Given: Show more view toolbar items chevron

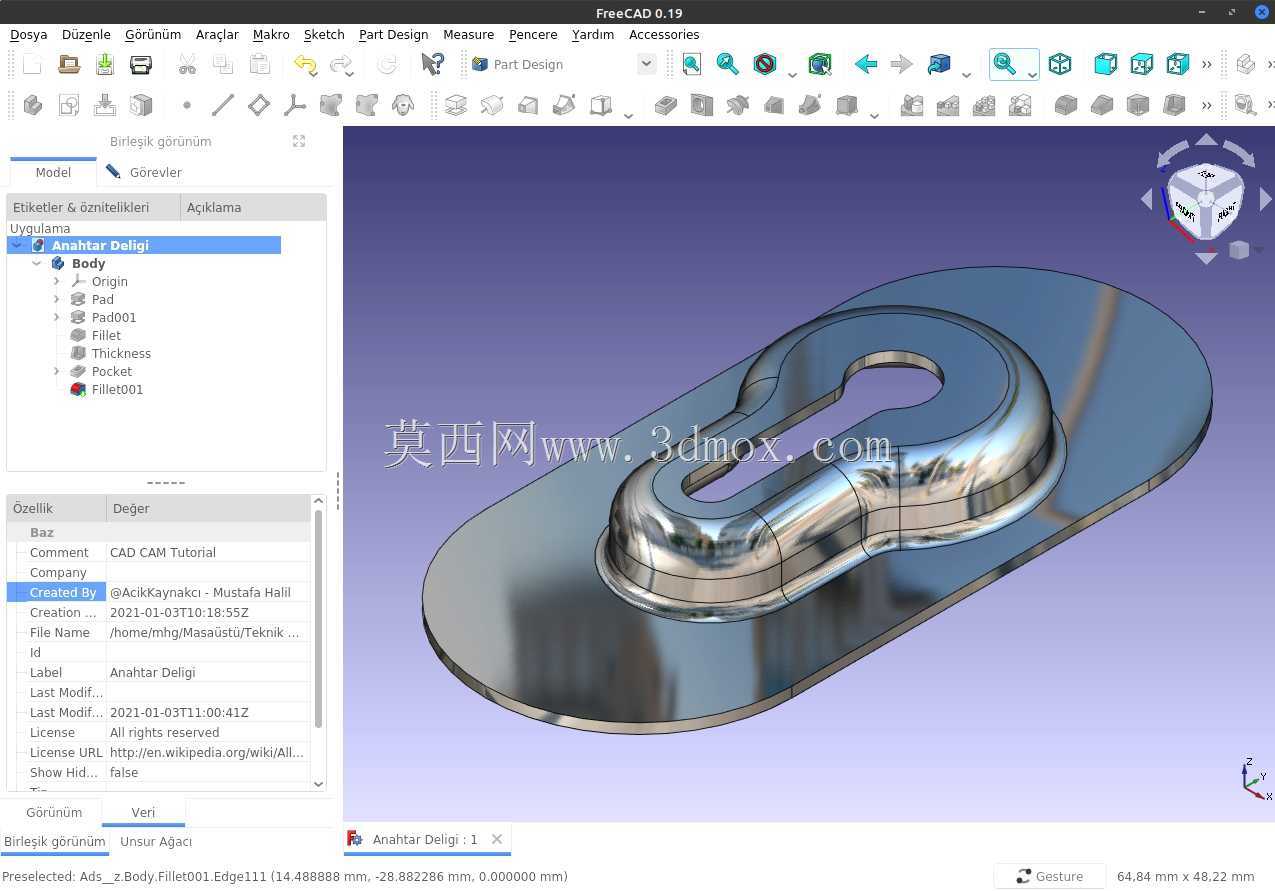Looking at the screenshot, I should [1207, 65].
